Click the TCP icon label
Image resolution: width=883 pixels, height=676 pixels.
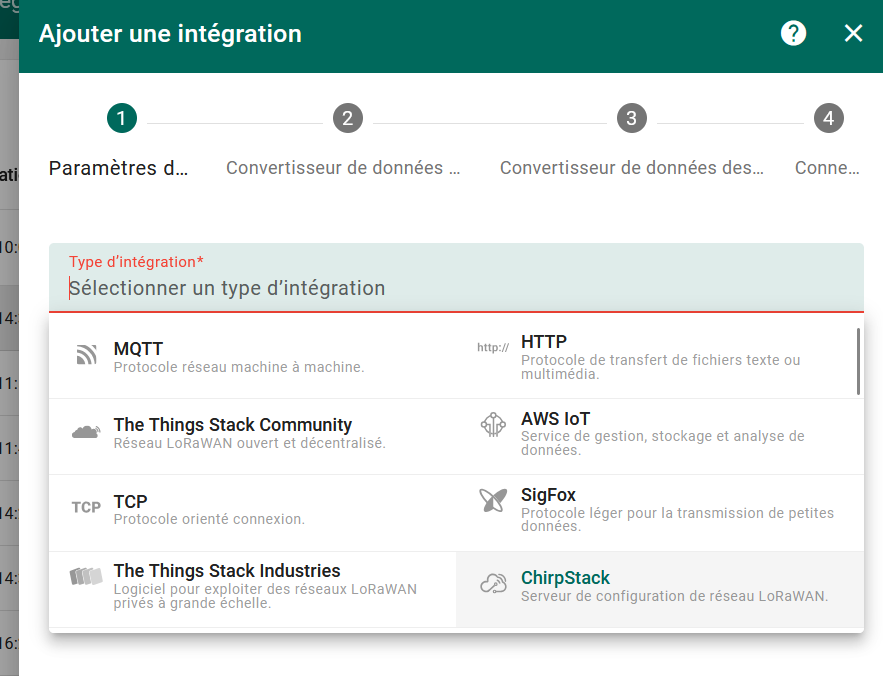point(86,508)
